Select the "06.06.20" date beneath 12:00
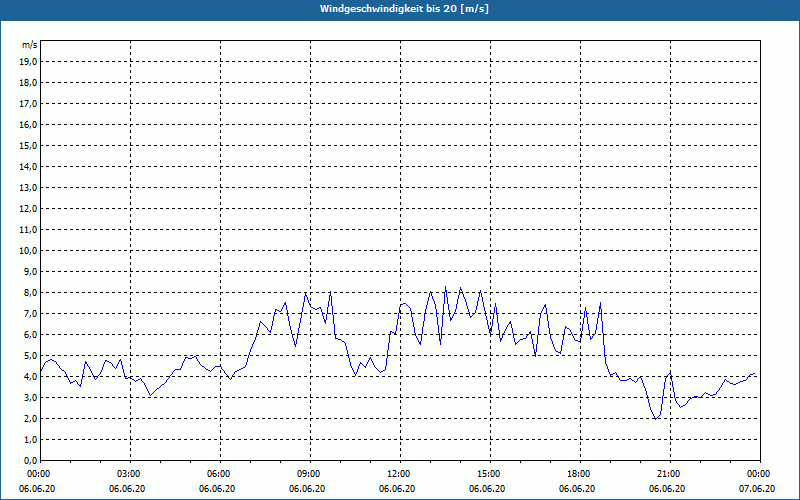800x500 pixels. pyautogui.click(x=397, y=489)
